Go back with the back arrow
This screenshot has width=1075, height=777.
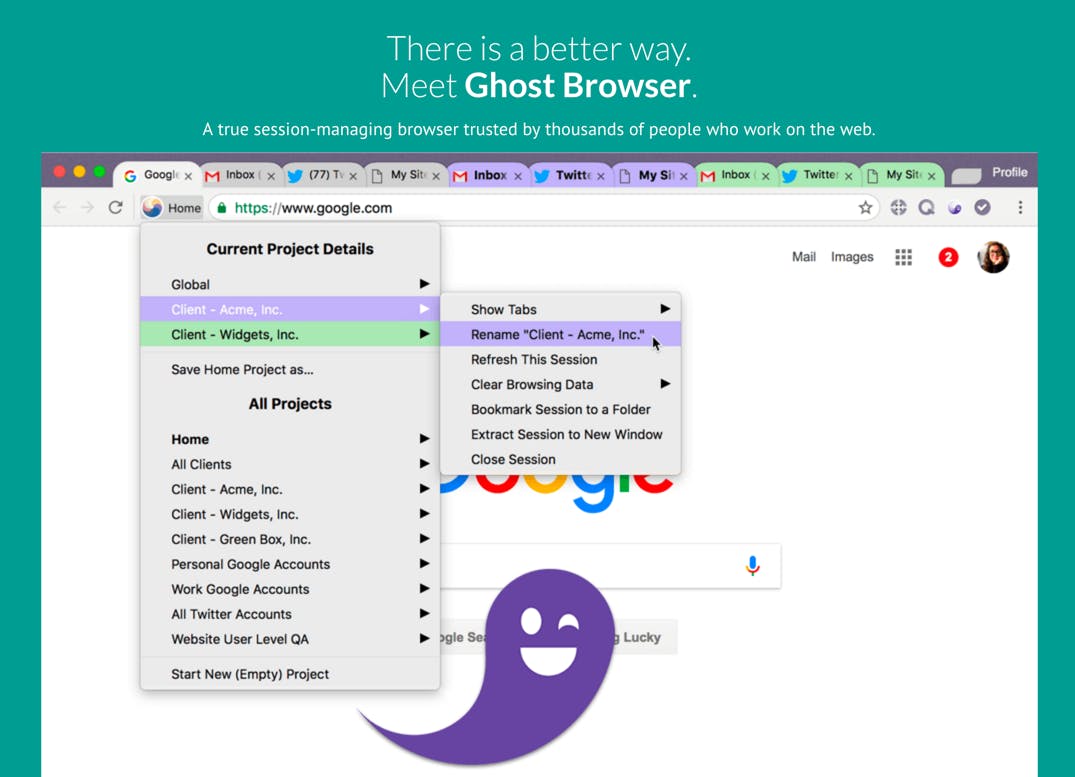click(x=60, y=207)
